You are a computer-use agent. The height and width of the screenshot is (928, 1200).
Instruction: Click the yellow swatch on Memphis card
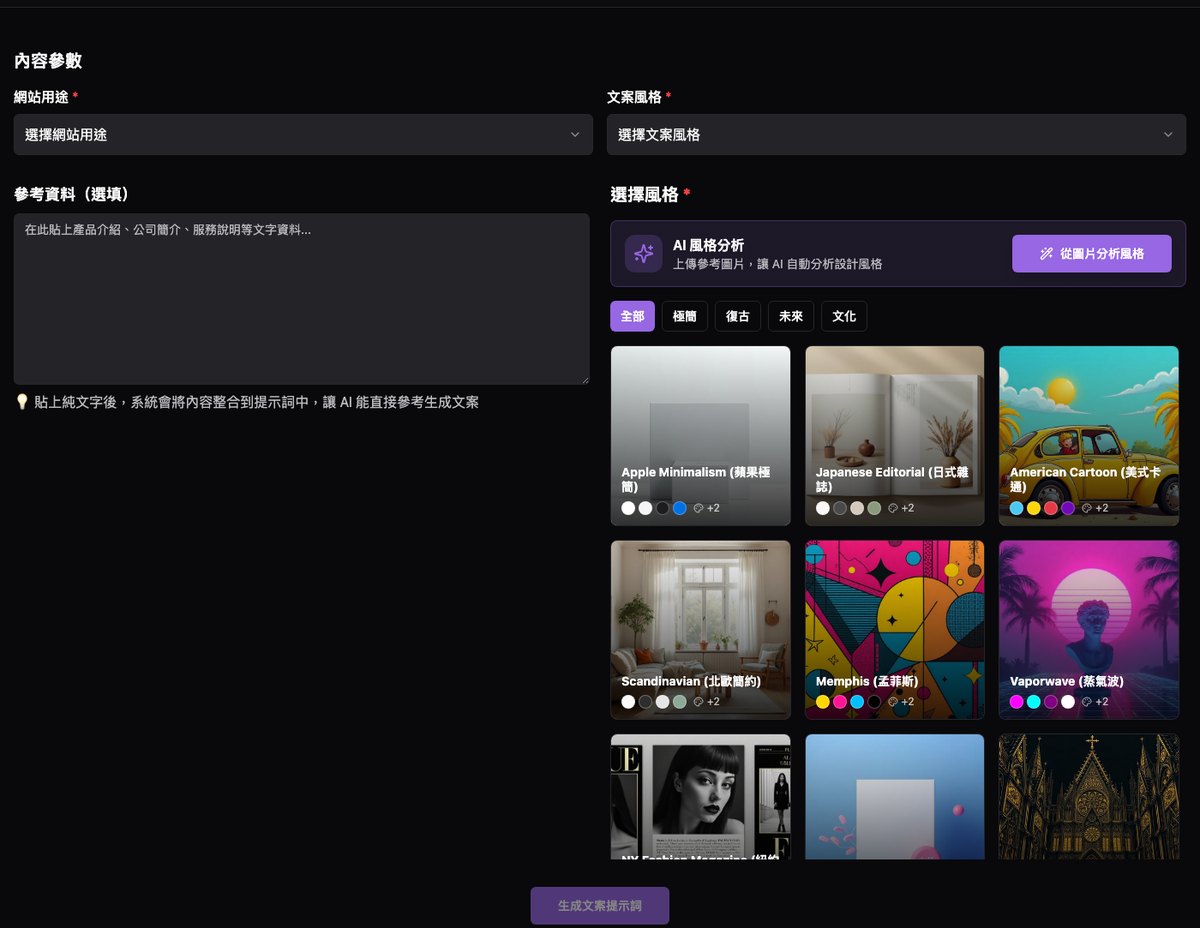823,702
